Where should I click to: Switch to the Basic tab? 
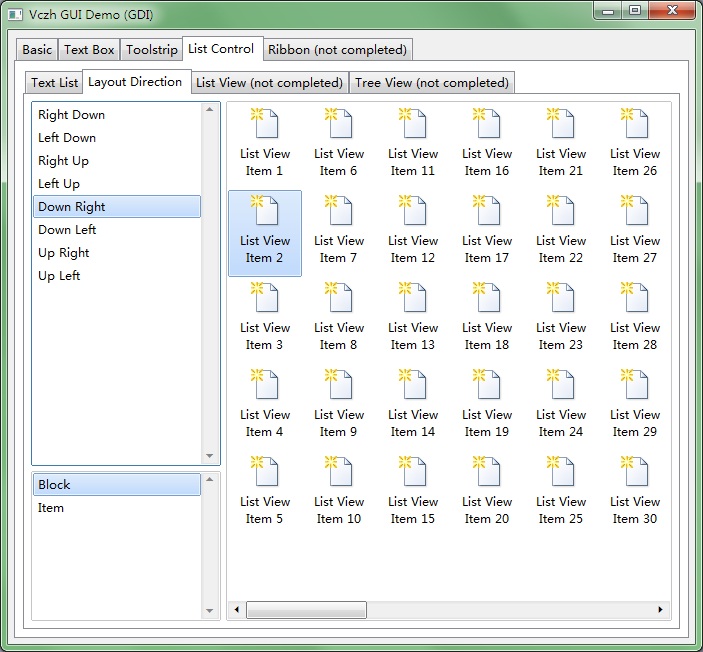tap(37, 49)
